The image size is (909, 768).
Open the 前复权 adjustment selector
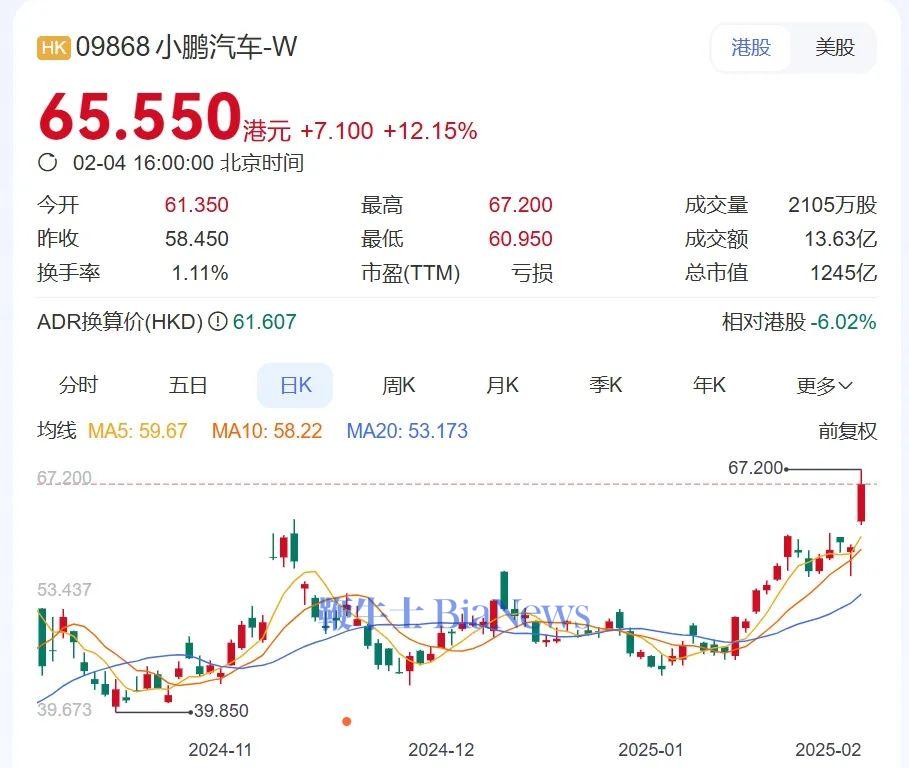click(847, 431)
